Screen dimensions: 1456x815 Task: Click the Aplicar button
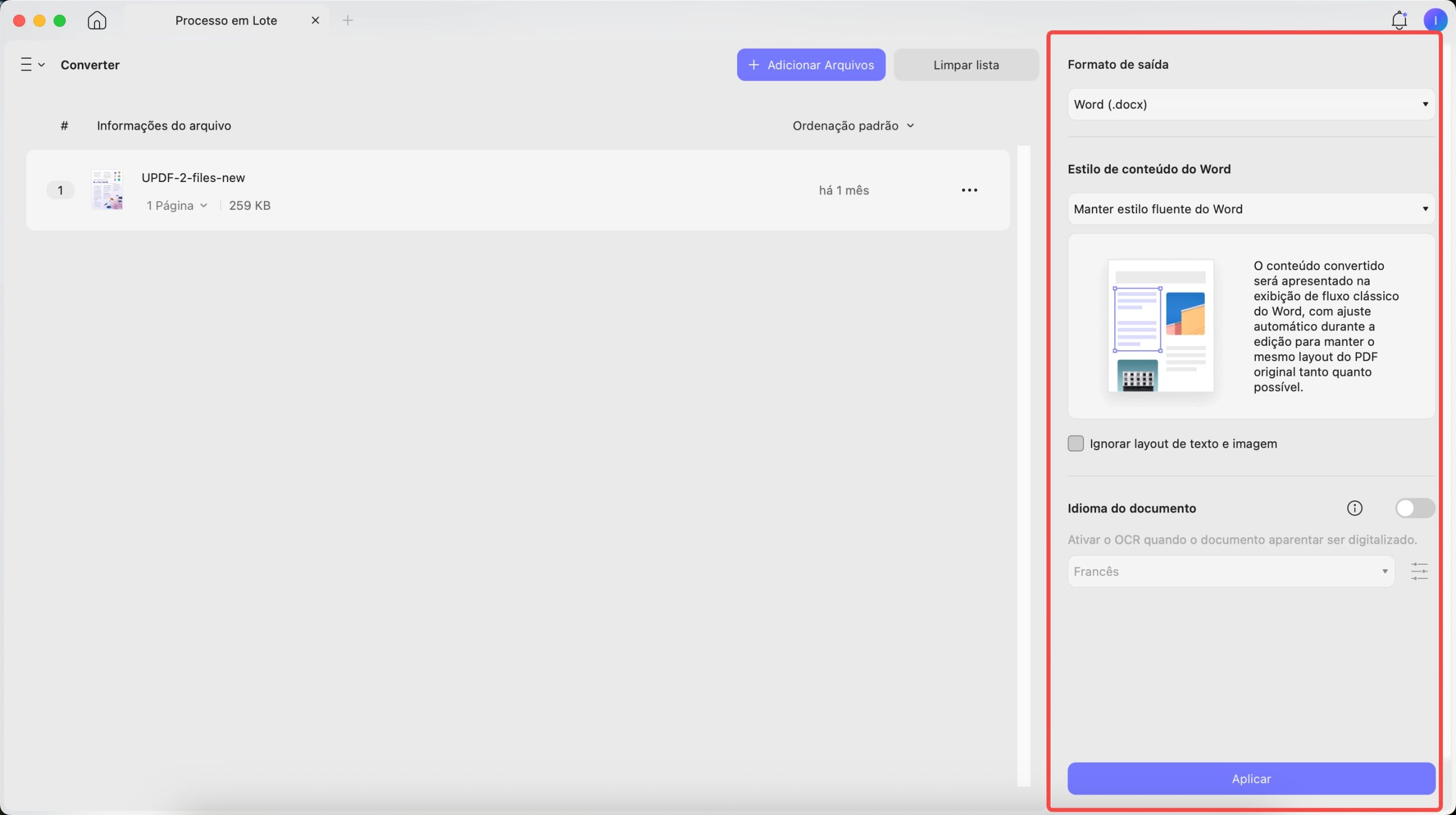1251,778
